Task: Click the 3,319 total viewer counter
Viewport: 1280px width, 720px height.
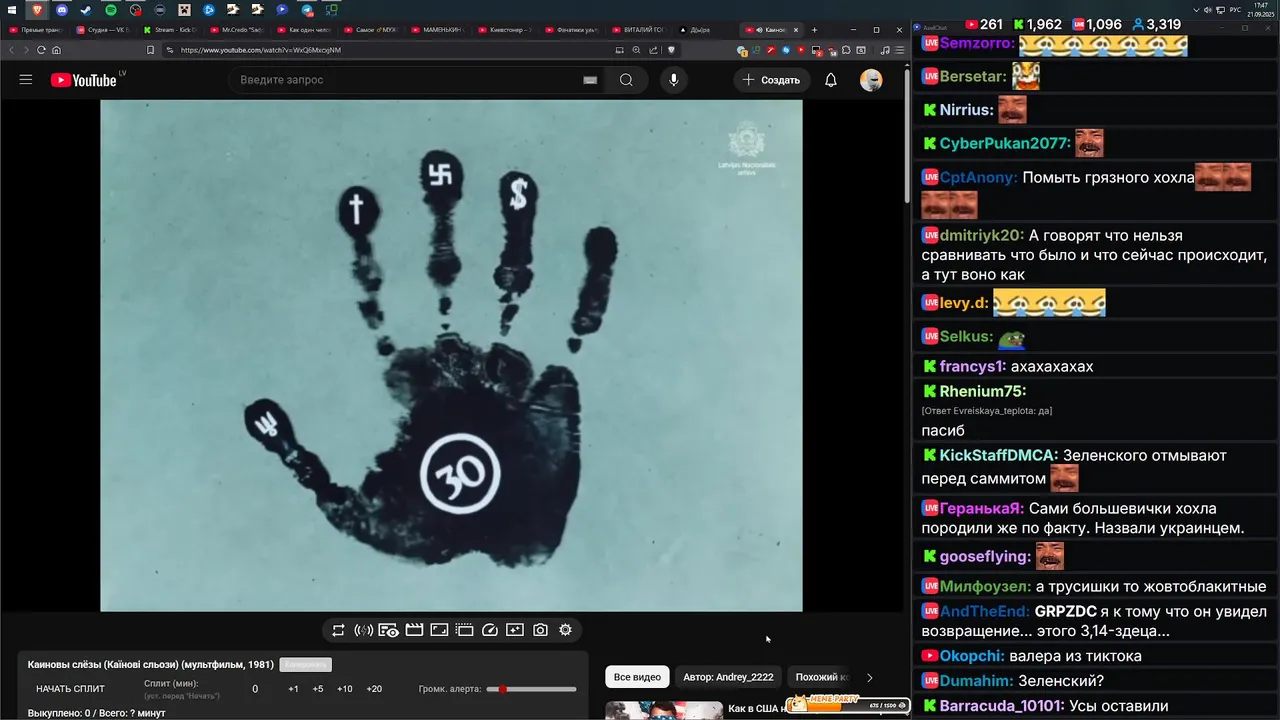Action: tap(1154, 24)
